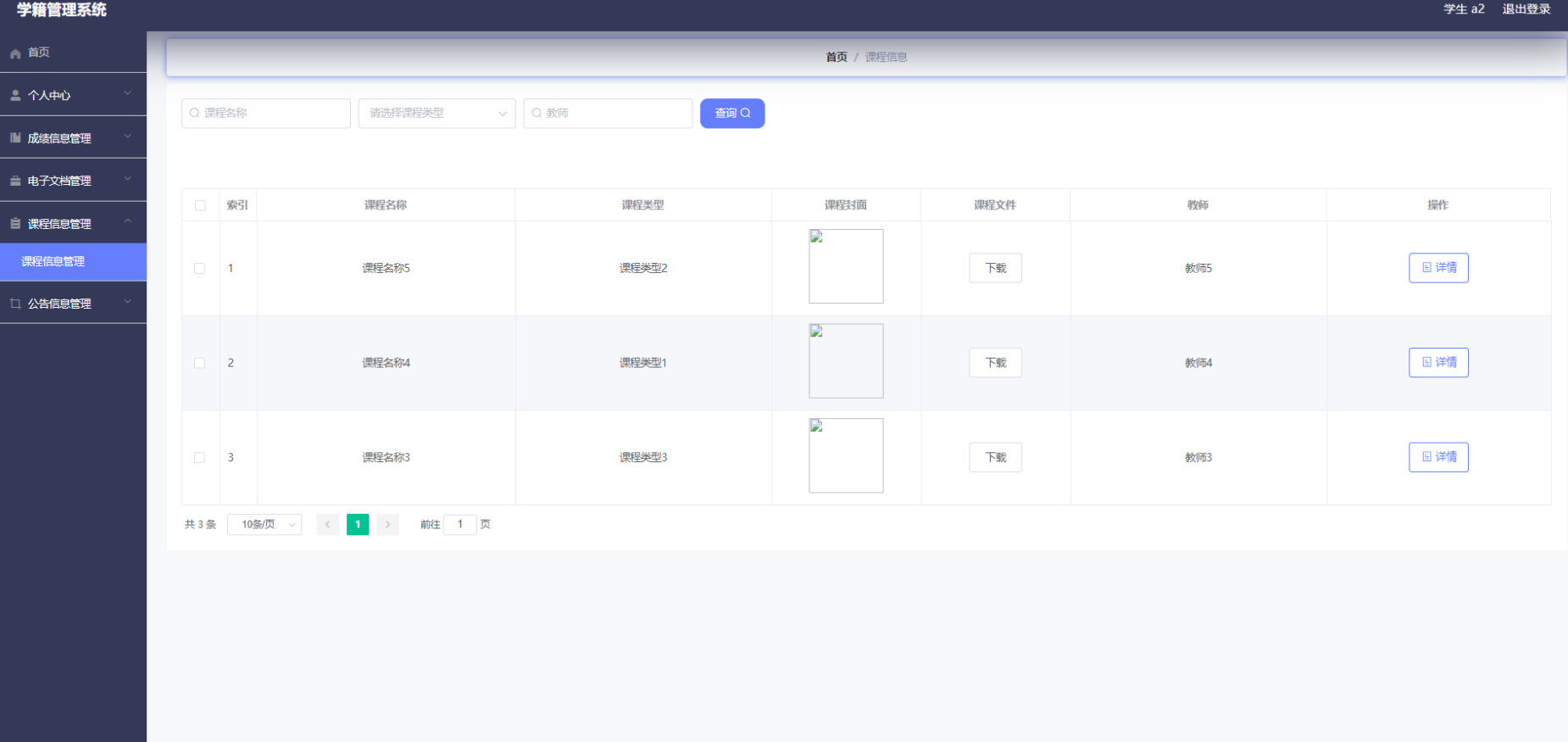Open the 10条/页 page size dropdown
Screen dimensions: 1568x742
(264, 525)
